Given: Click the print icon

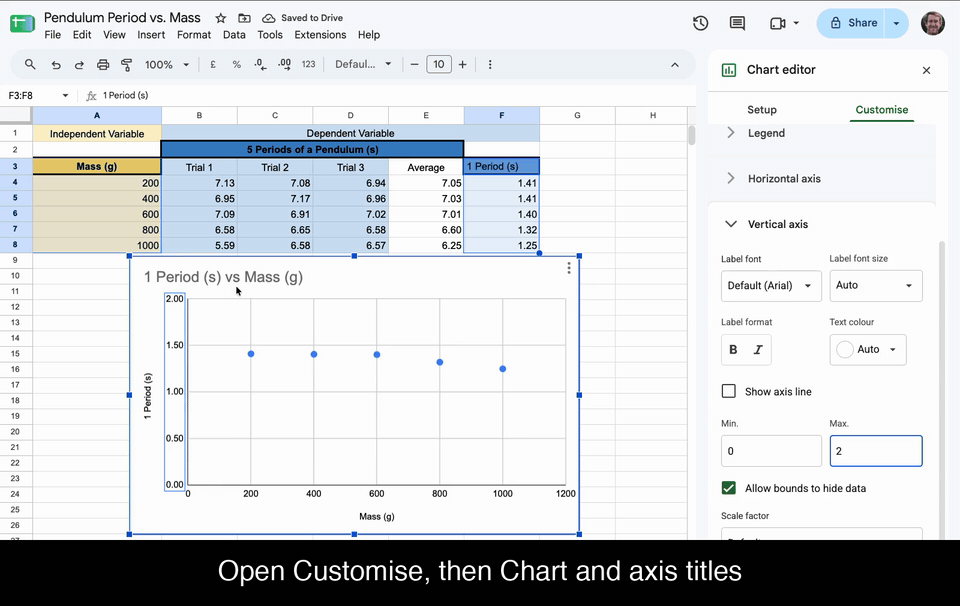Looking at the screenshot, I should tap(103, 65).
